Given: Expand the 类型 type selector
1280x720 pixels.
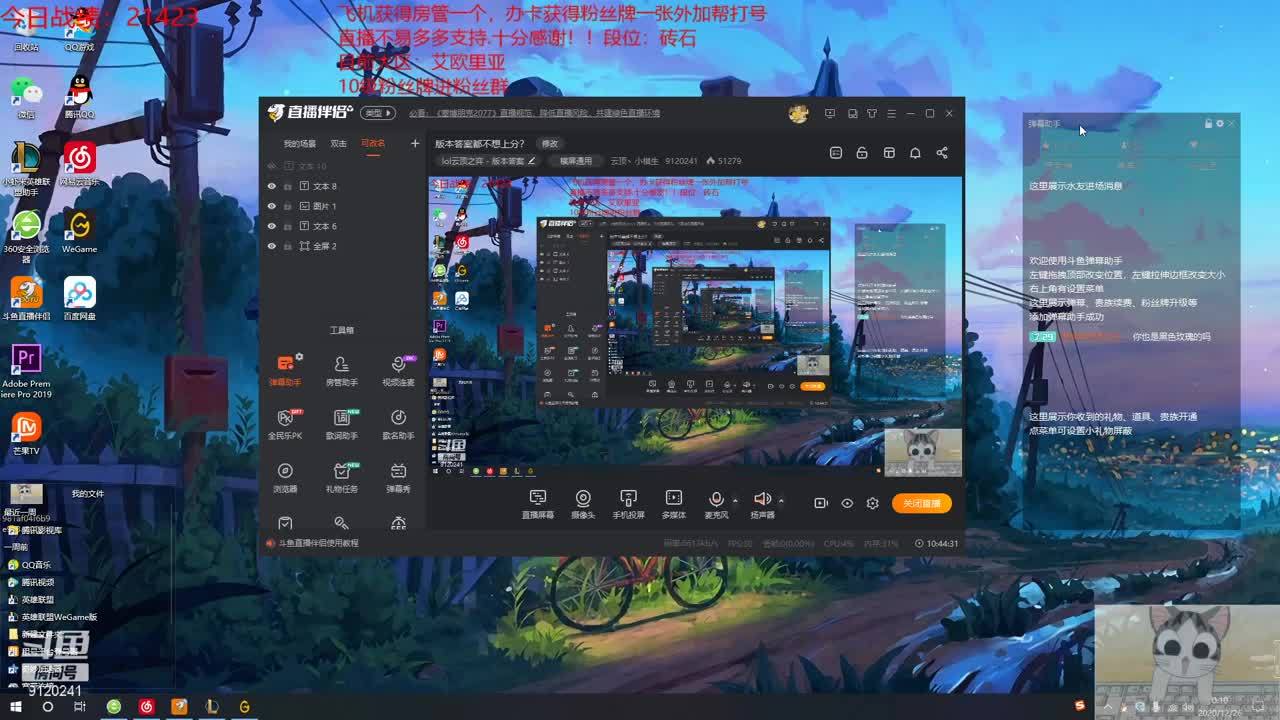Looking at the screenshot, I should coord(377,113).
